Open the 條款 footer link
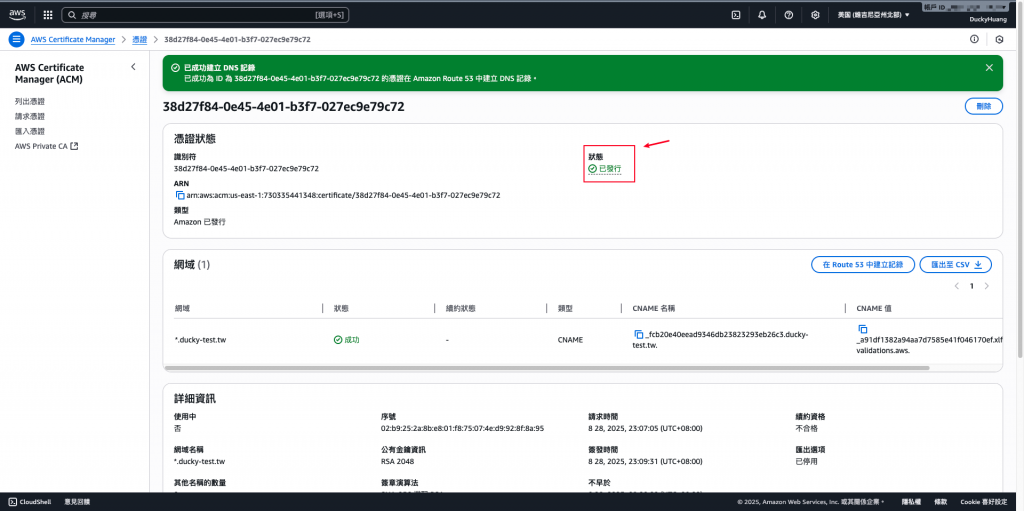Screen dimensions: 1024x511 (x=940, y=502)
